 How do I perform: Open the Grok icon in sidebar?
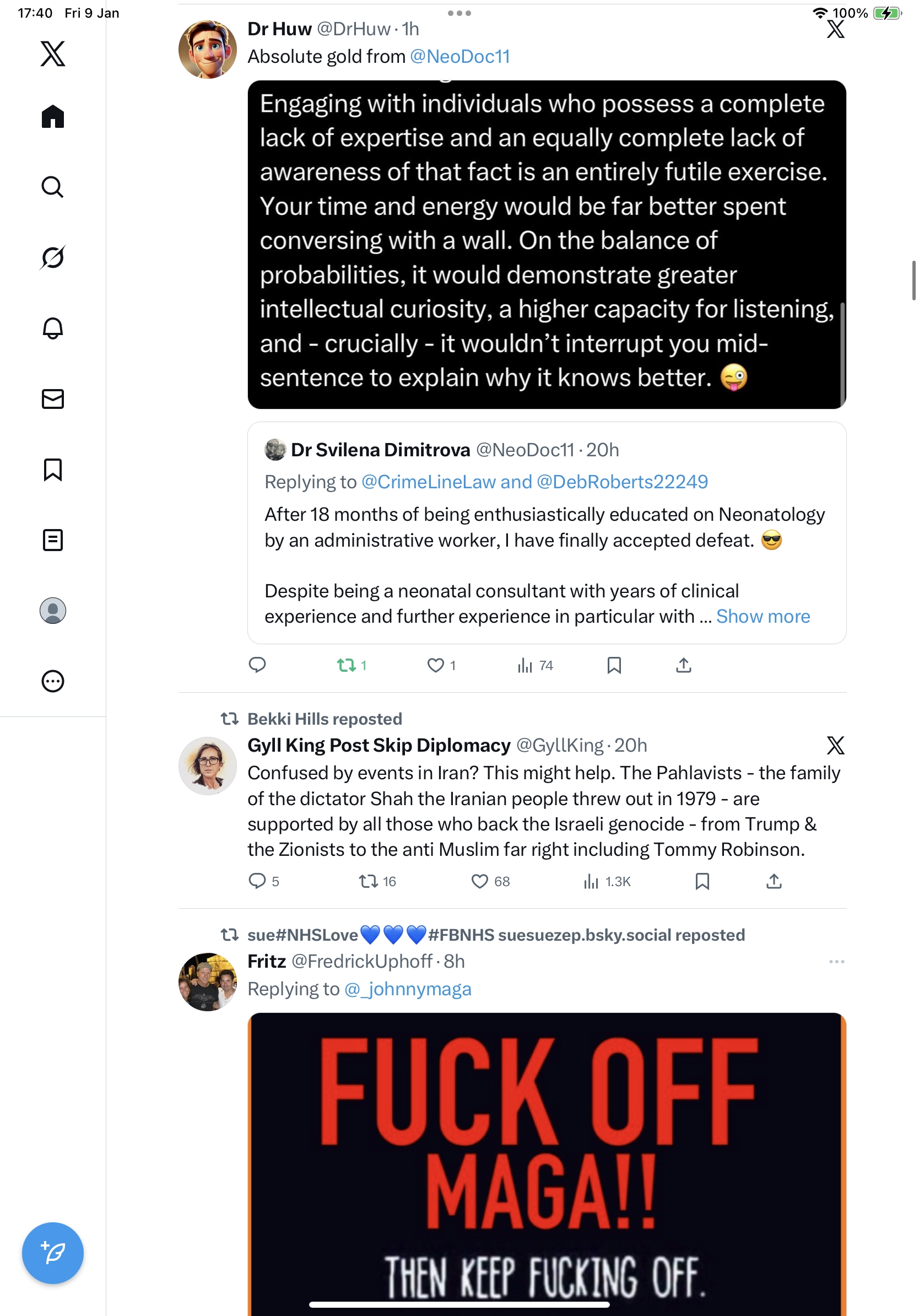coord(53,257)
